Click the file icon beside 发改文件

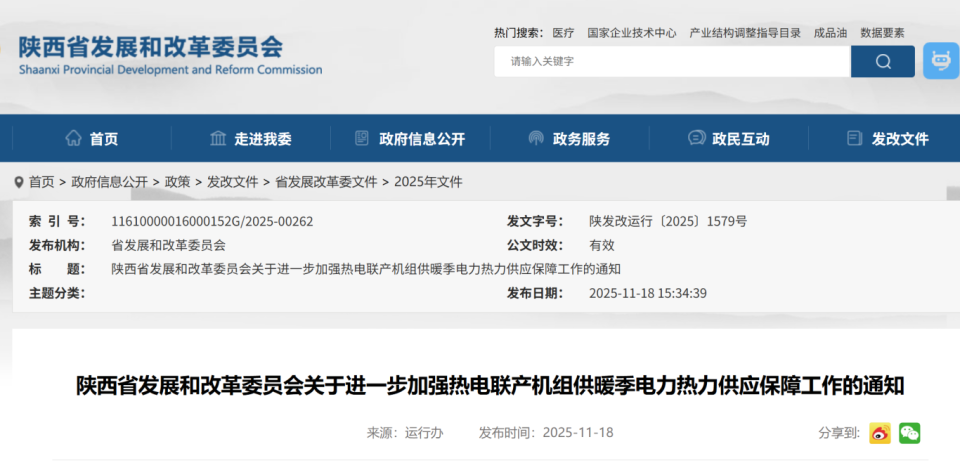(855, 138)
